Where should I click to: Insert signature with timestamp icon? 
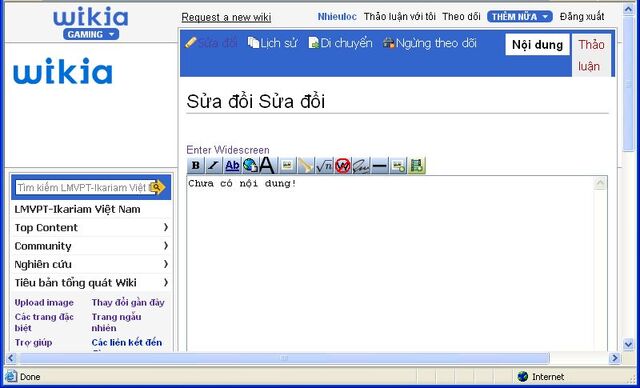(x=361, y=166)
